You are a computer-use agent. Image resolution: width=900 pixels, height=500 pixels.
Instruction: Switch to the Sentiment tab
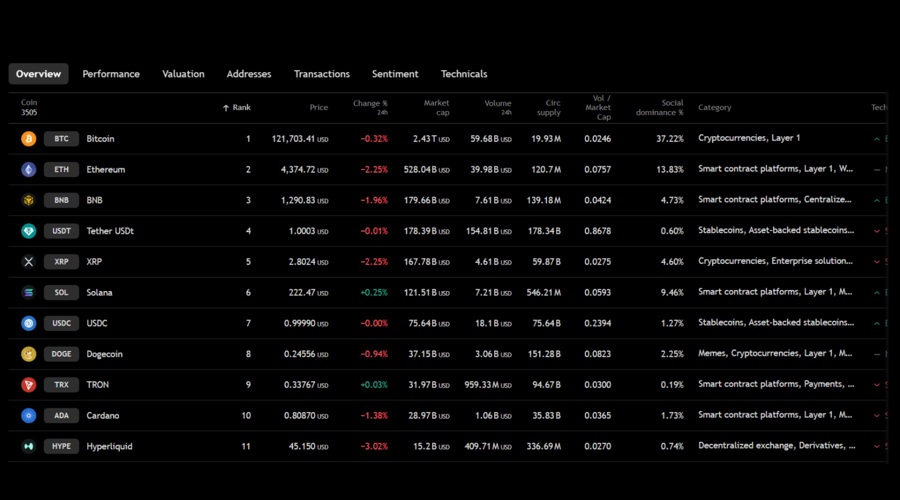click(x=395, y=74)
